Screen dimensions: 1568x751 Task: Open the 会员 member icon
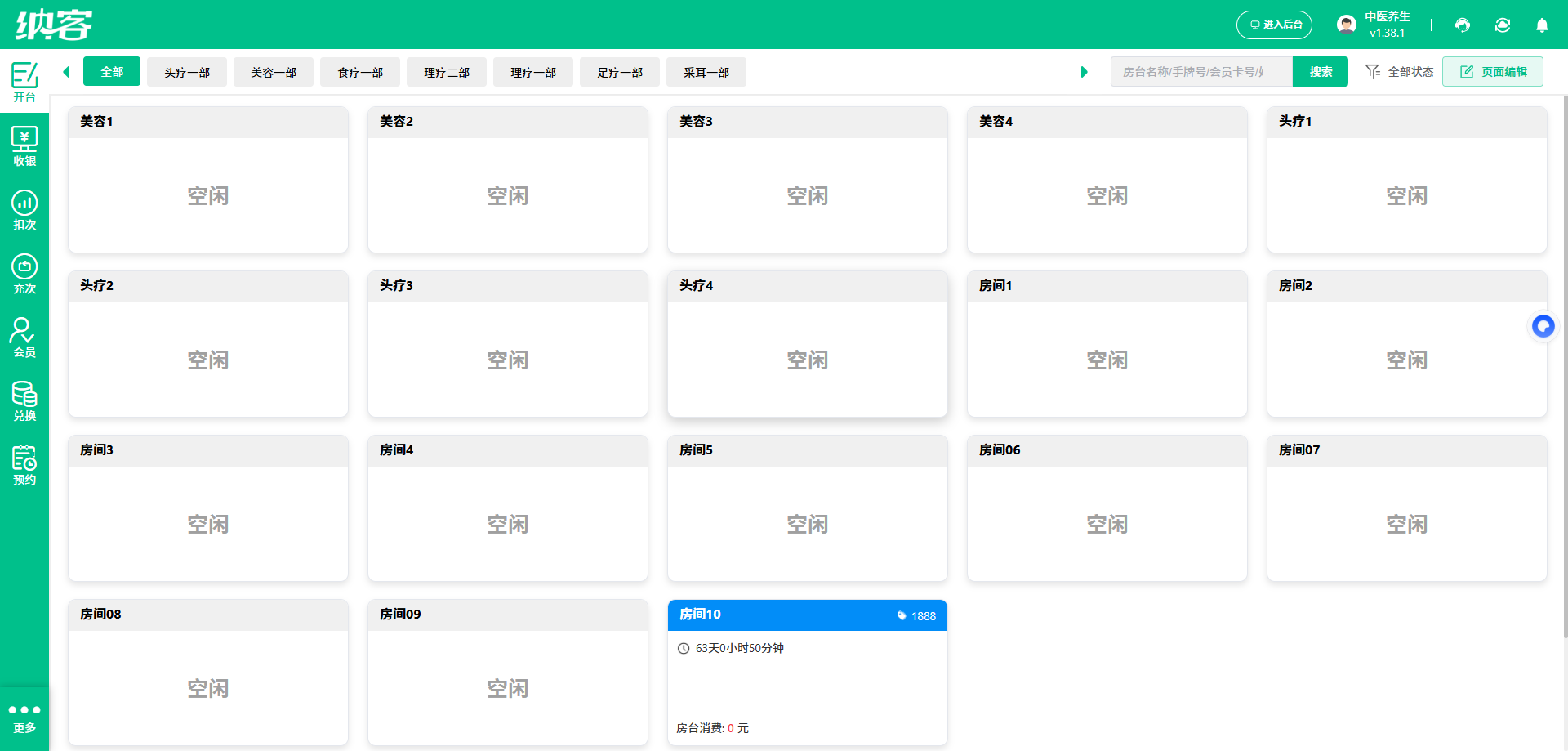click(x=24, y=338)
